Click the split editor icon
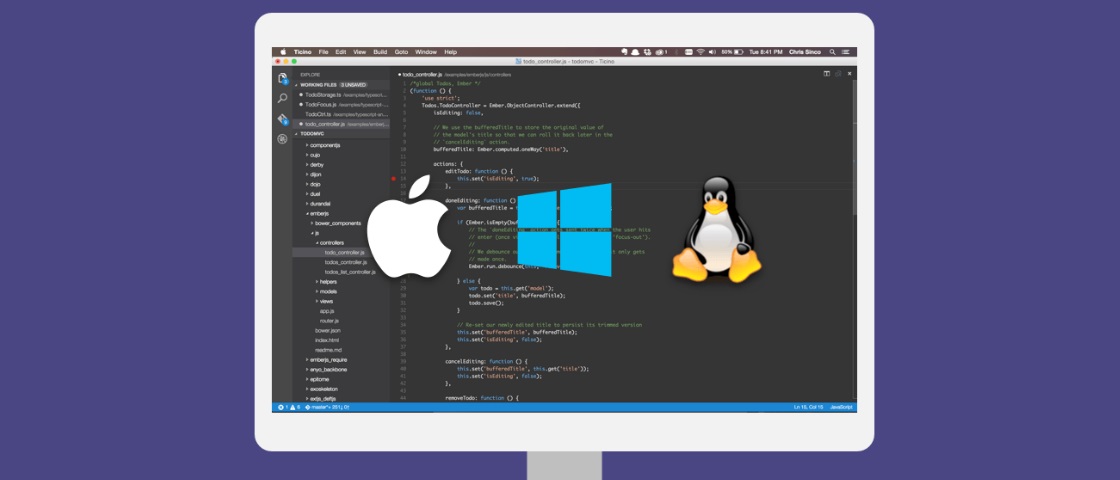The height and width of the screenshot is (480, 1120). pyautogui.click(x=826, y=74)
